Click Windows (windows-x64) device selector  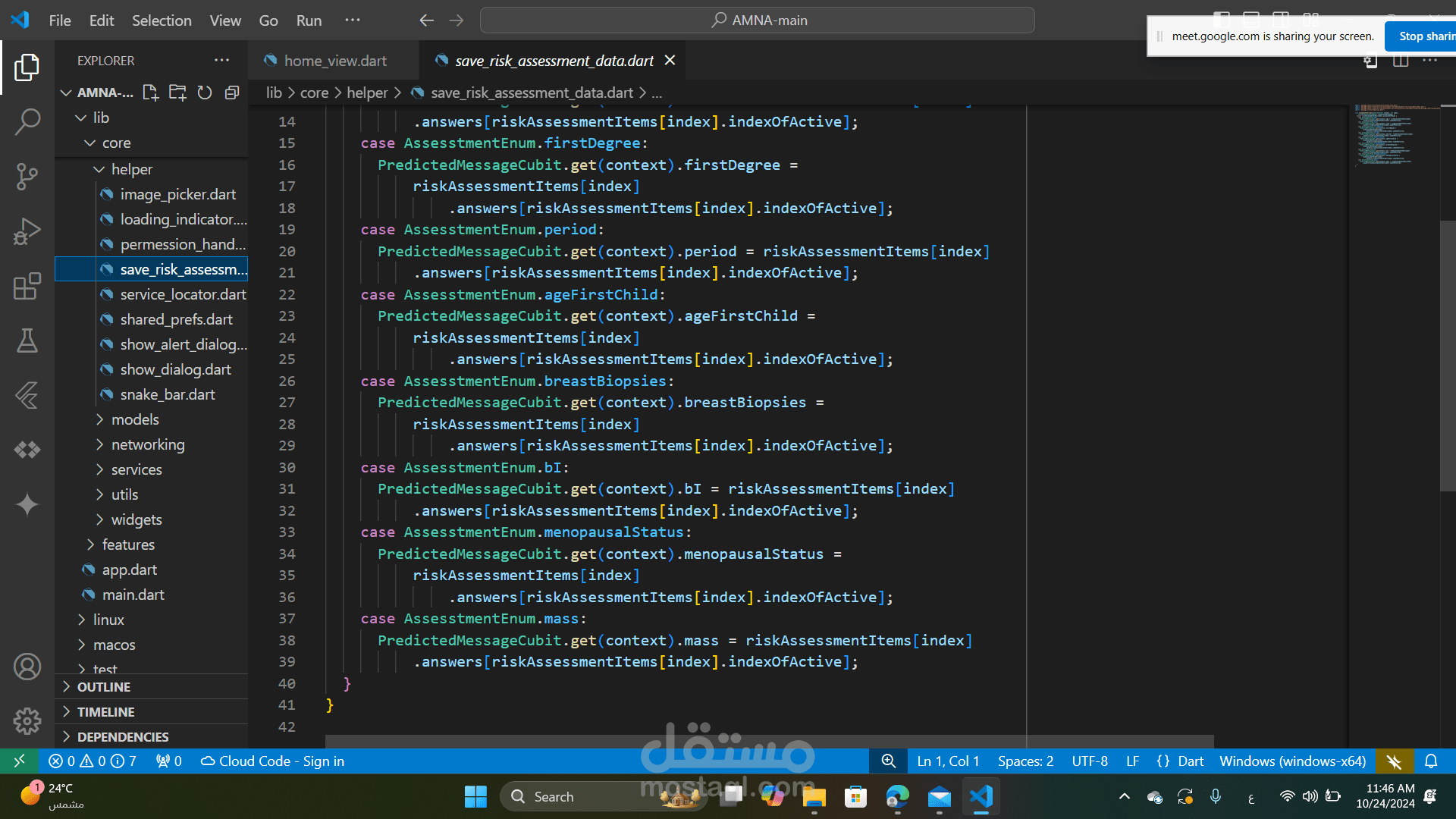tap(1292, 761)
